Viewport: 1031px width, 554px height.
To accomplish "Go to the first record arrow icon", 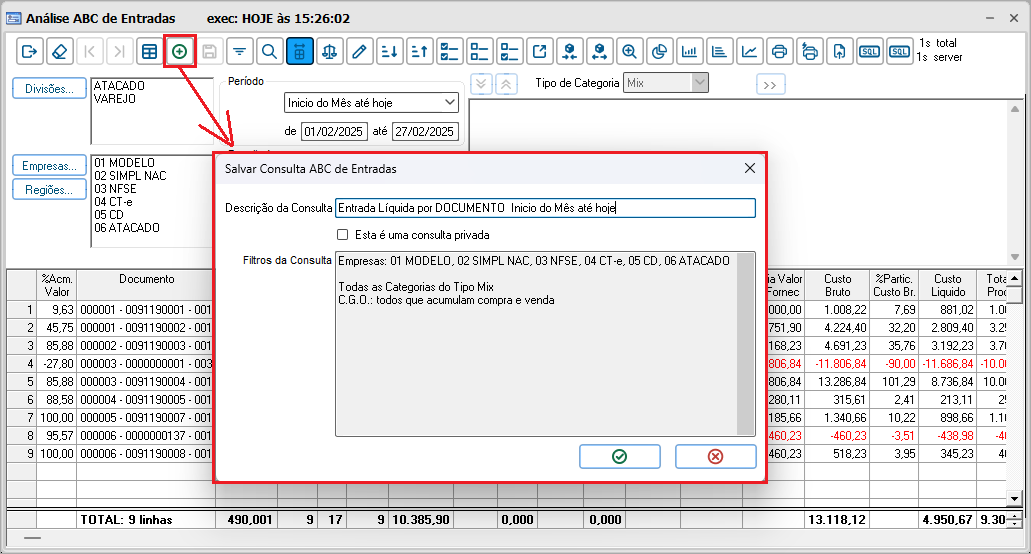I will click(x=89, y=51).
